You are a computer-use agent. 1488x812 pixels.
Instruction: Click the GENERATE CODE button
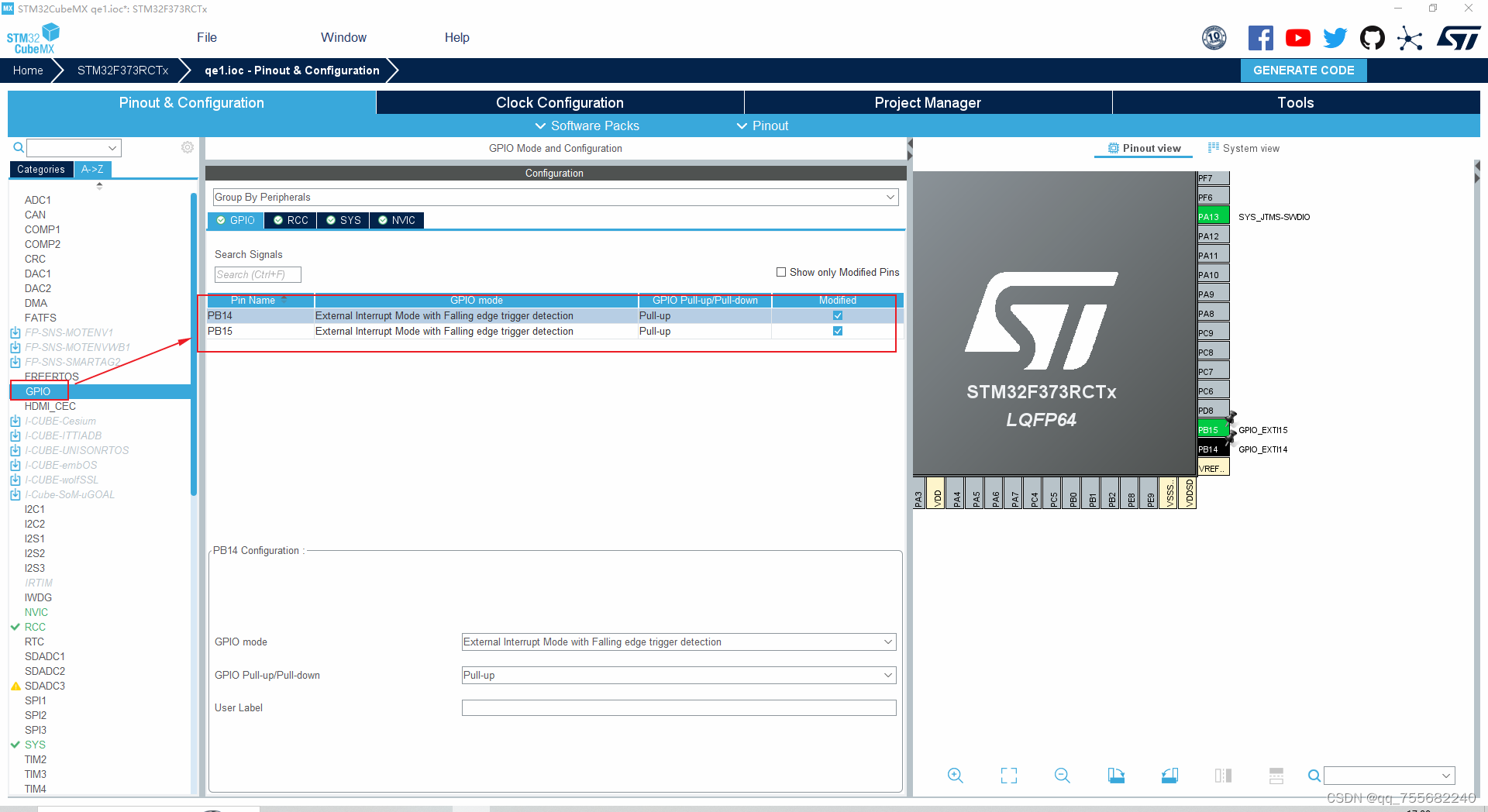coord(1304,71)
